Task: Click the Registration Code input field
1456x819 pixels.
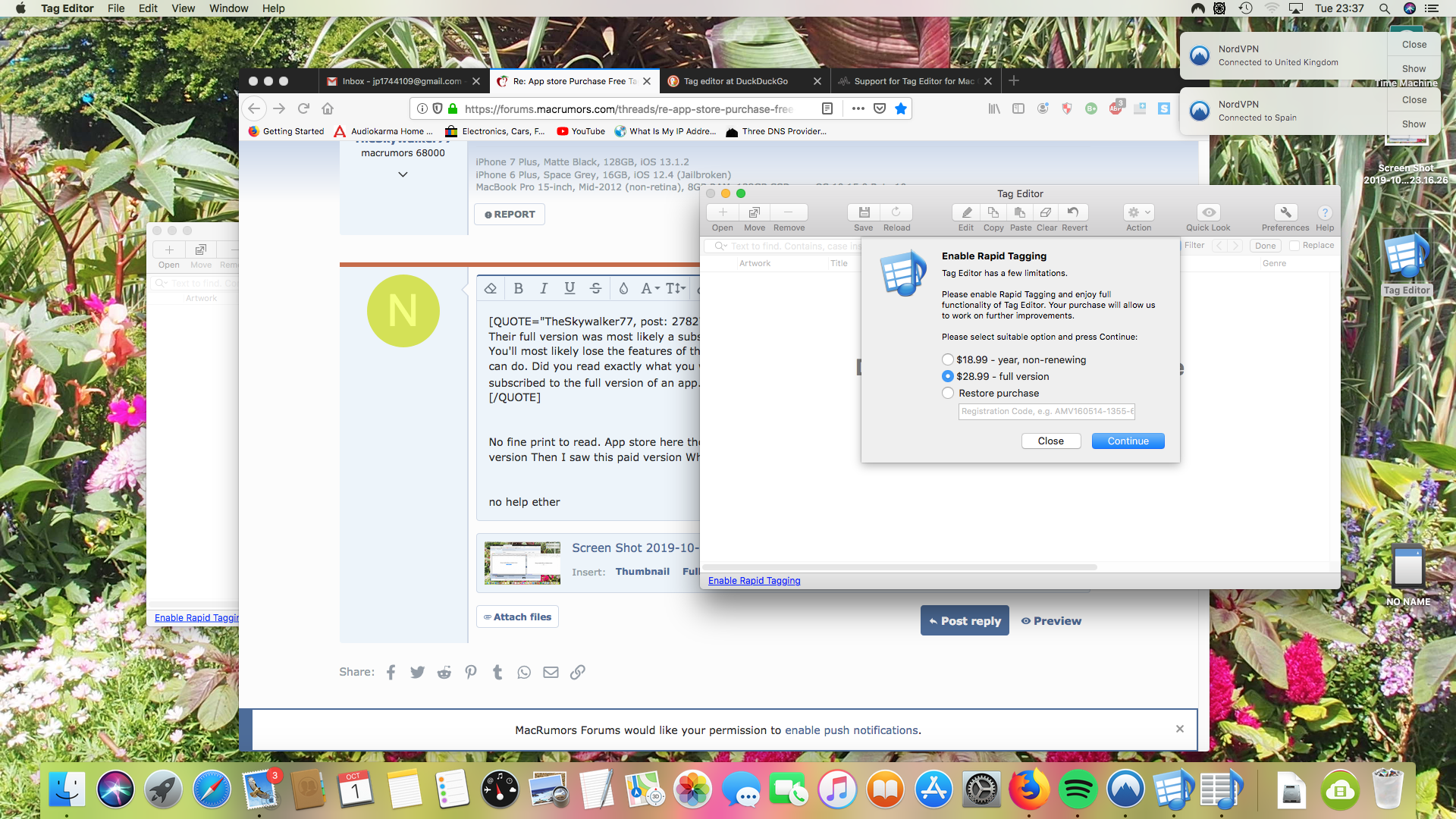Action: [x=1046, y=412]
